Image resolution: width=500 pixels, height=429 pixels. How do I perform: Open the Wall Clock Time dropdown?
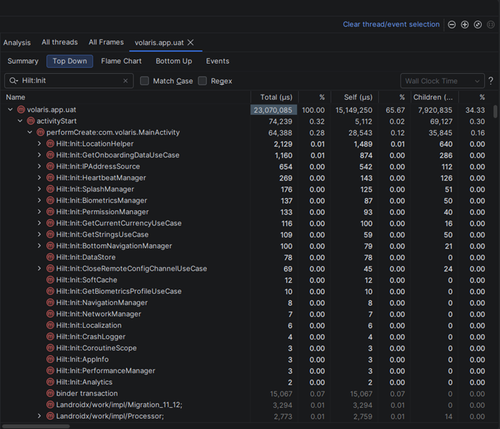click(442, 81)
